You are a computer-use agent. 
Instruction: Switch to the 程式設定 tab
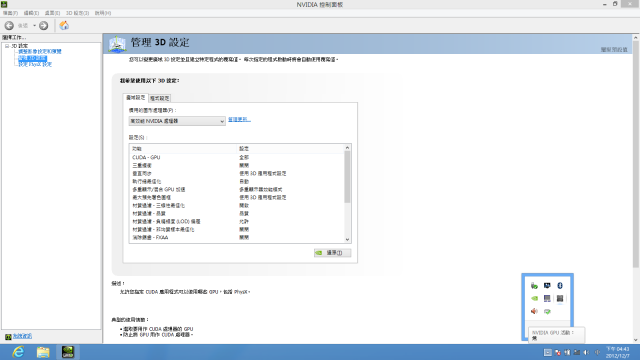click(x=160, y=98)
